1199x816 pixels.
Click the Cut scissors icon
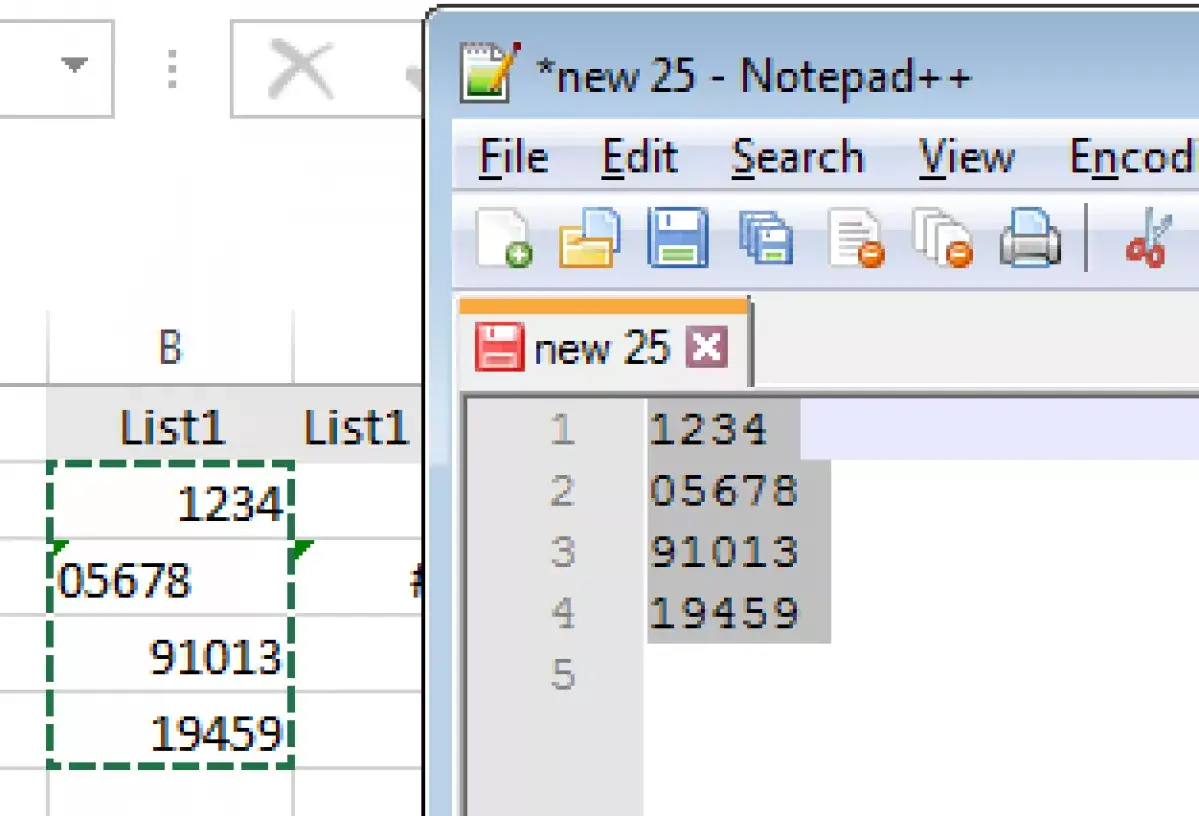(x=1148, y=239)
